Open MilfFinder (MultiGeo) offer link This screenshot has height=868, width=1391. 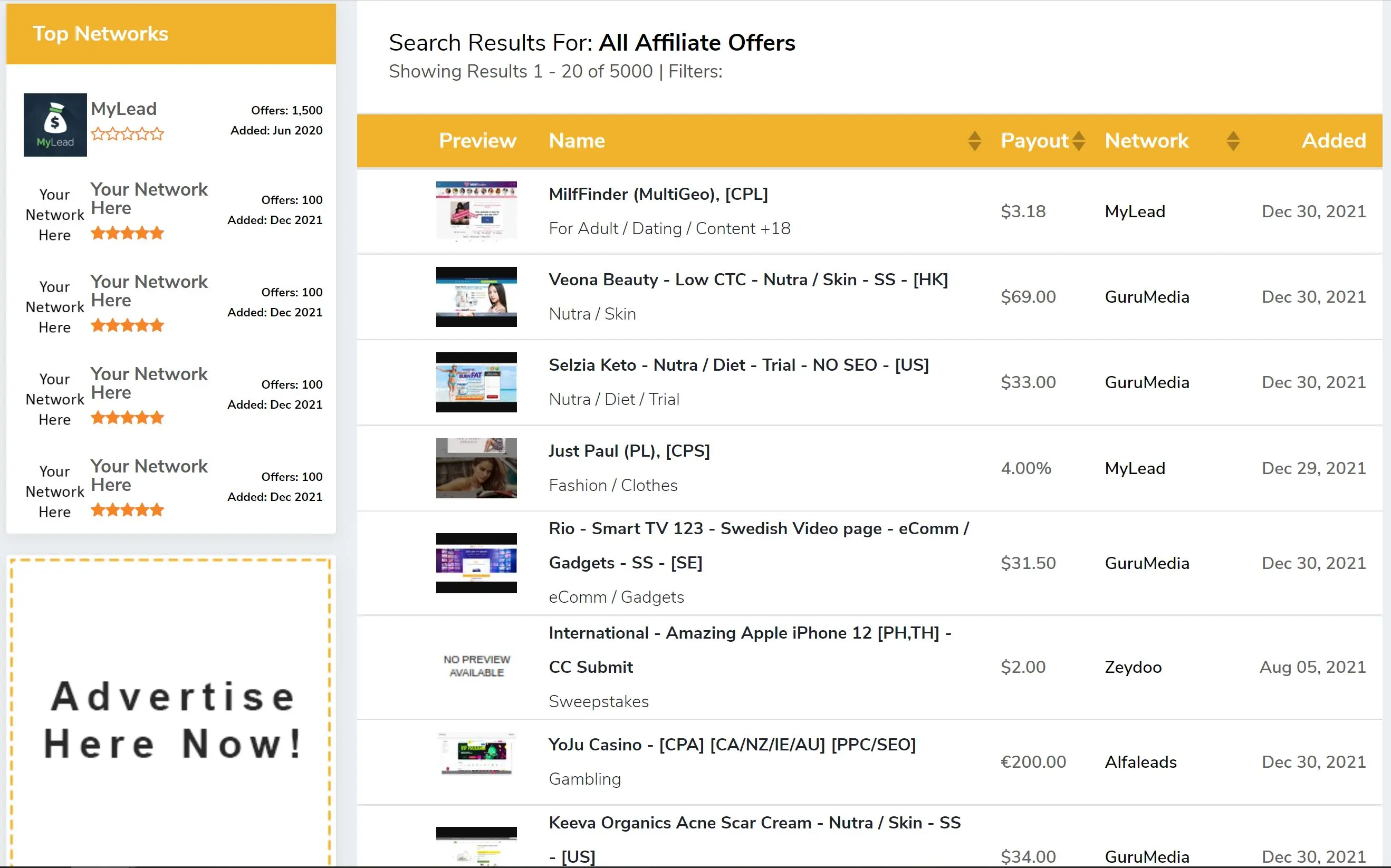pyautogui.click(x=658, y=194)
